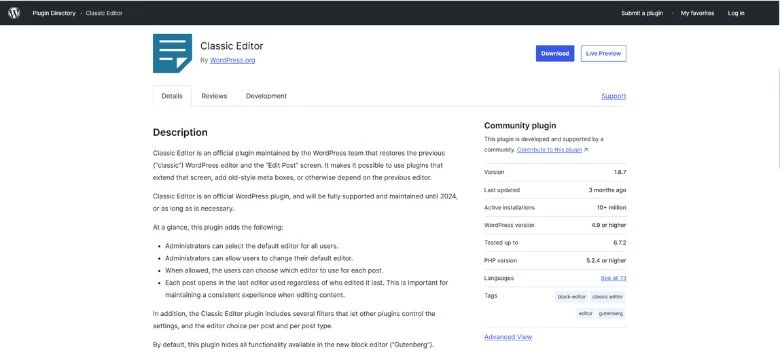
Task: Open the Live Preview button
Action: (603, 53)
